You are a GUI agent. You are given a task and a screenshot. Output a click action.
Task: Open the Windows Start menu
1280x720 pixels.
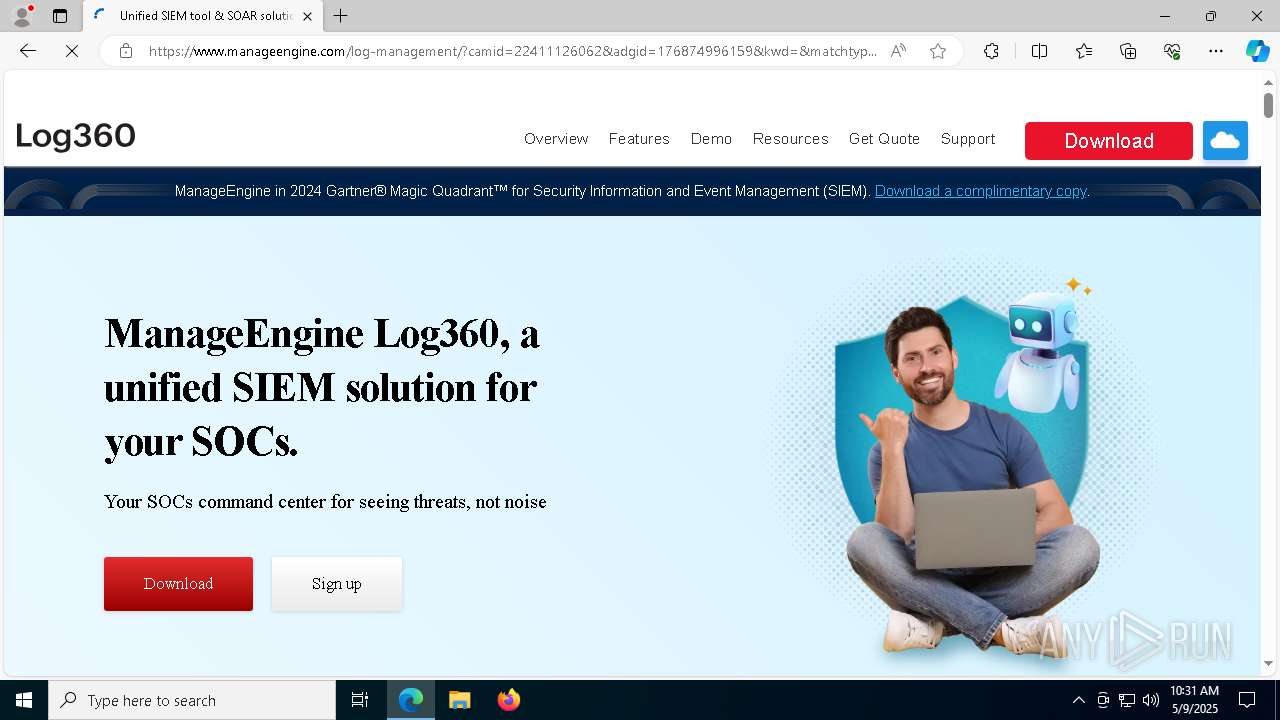pos(24,700)
